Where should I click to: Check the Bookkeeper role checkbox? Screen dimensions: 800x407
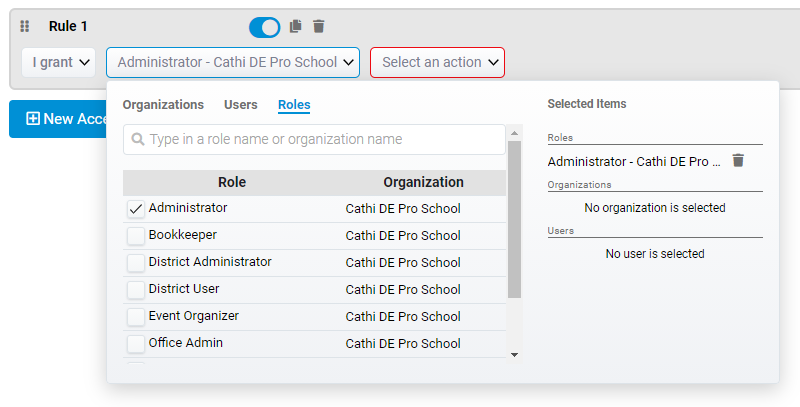136,236
